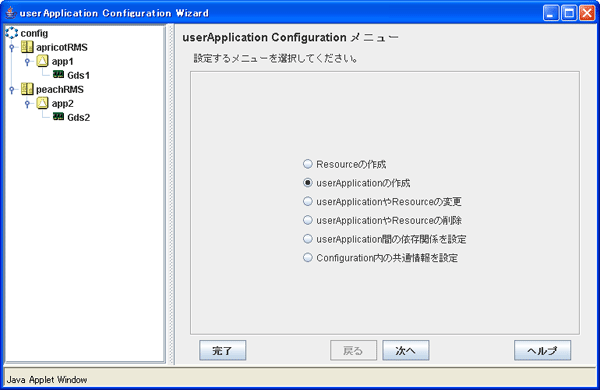Click the 次へ (Next) button
Viewport: 600px width, 390px height.
point(406,350)
